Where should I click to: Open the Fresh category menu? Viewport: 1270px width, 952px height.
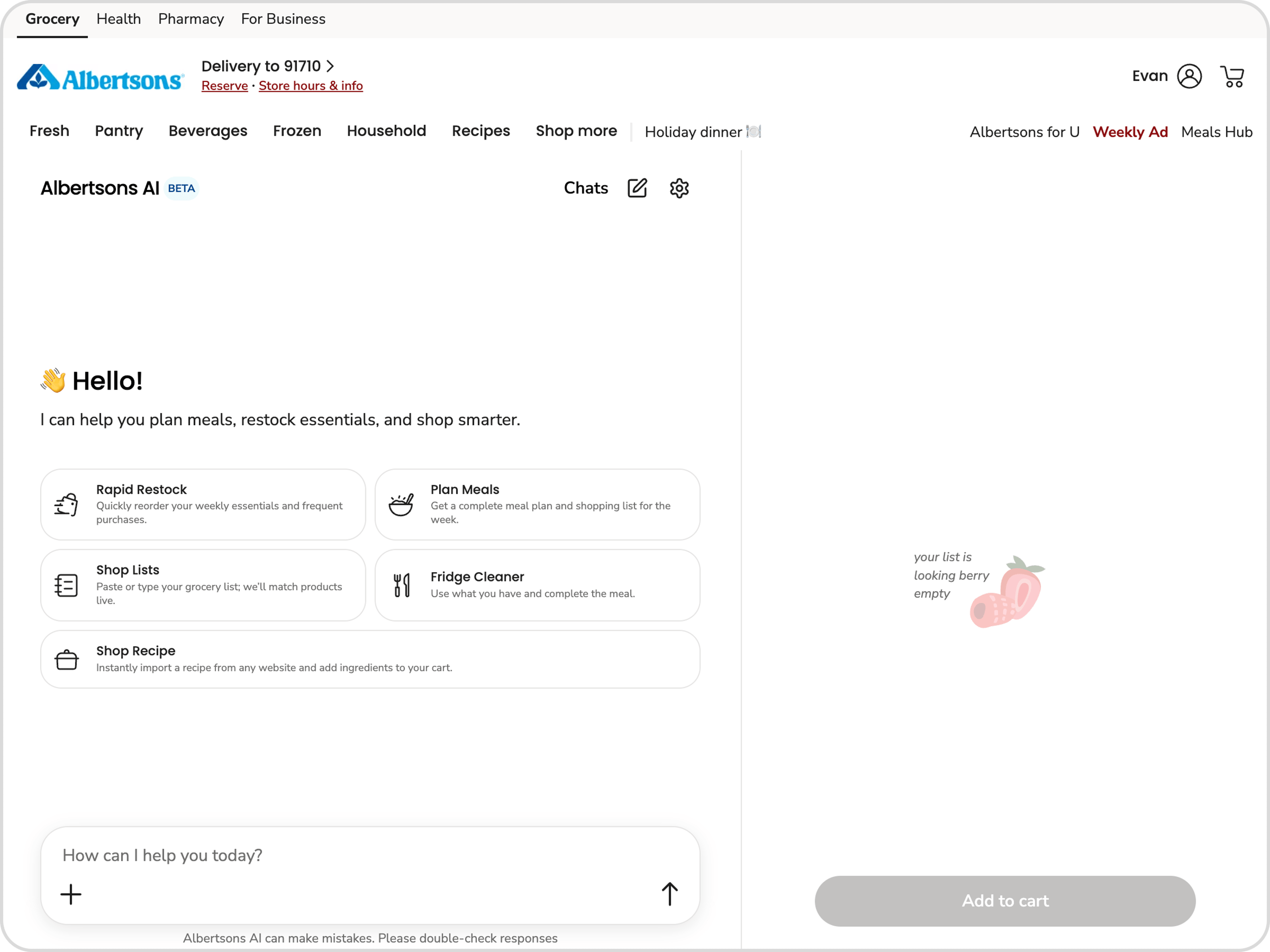(49, 131)
